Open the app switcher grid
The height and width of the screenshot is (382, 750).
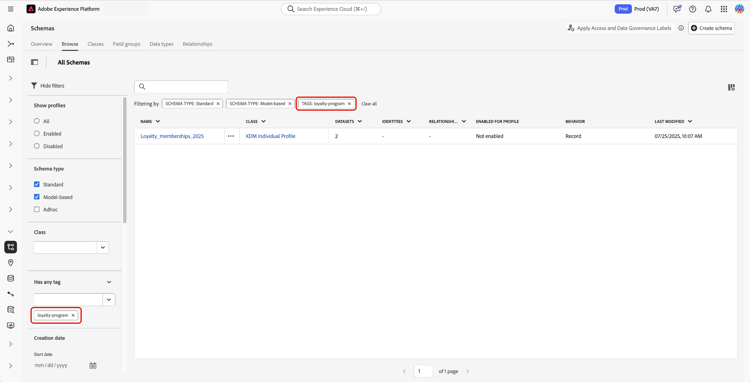tap(723, 9)
